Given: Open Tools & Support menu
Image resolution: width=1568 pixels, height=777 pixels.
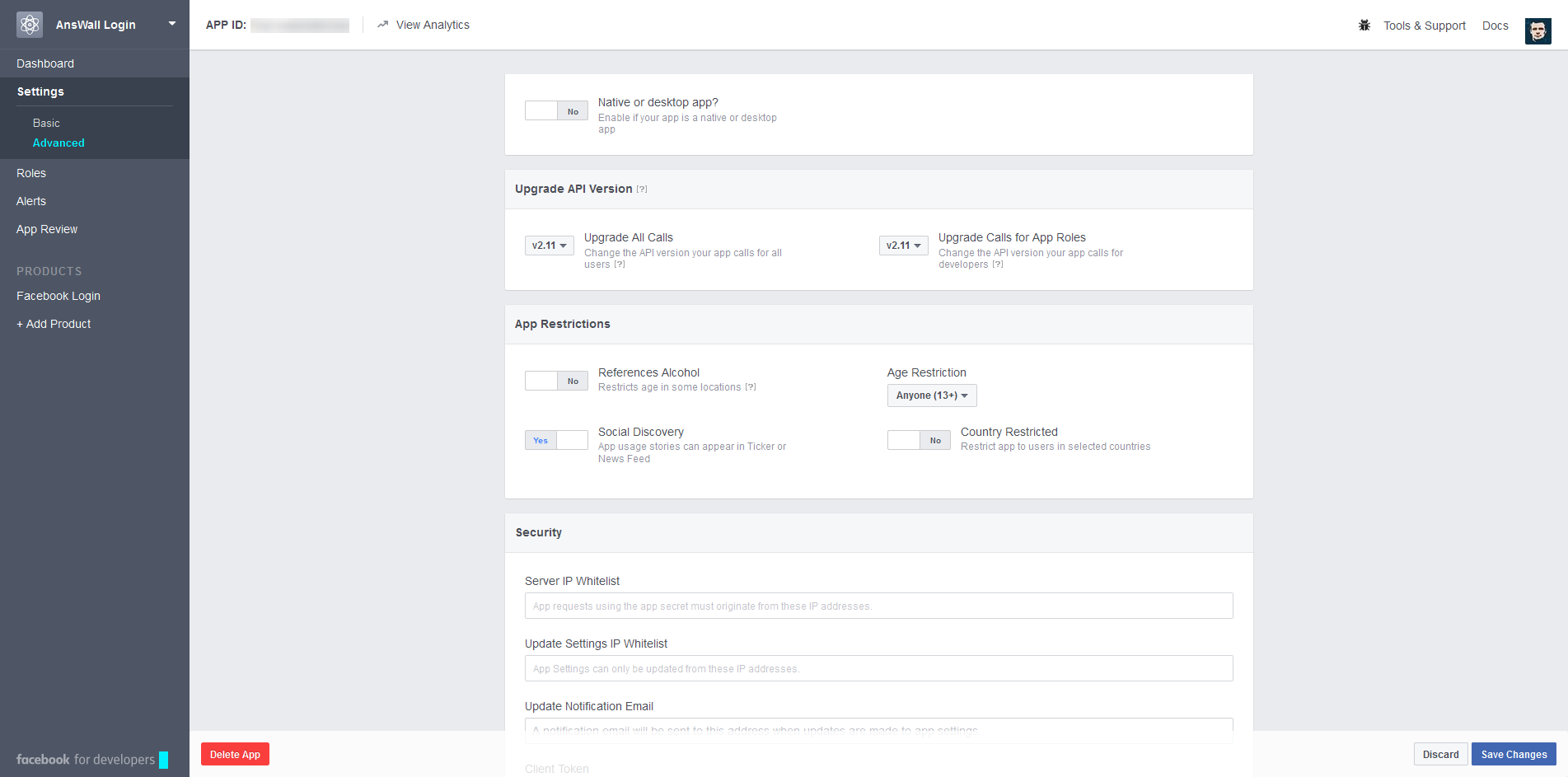Looking at the screenshot, I should pos(1425,26).
